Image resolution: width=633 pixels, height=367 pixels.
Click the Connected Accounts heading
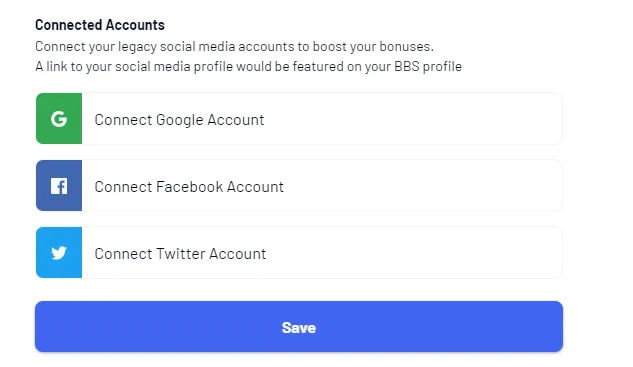pyautogui.click(x=100, y=25)
